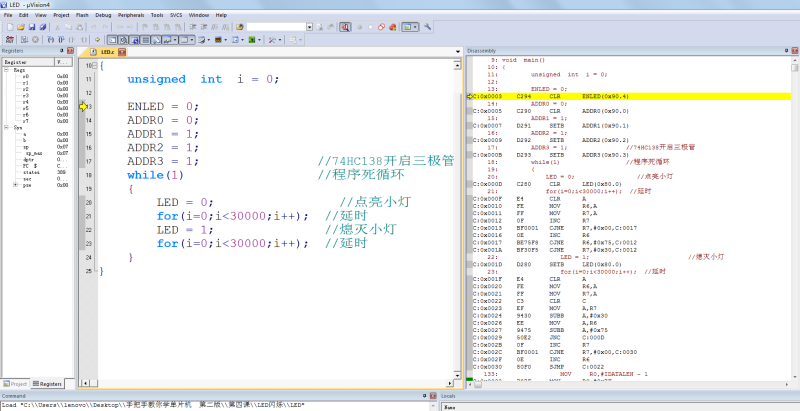
Task: Expand the psw register node
Action: 15,185
